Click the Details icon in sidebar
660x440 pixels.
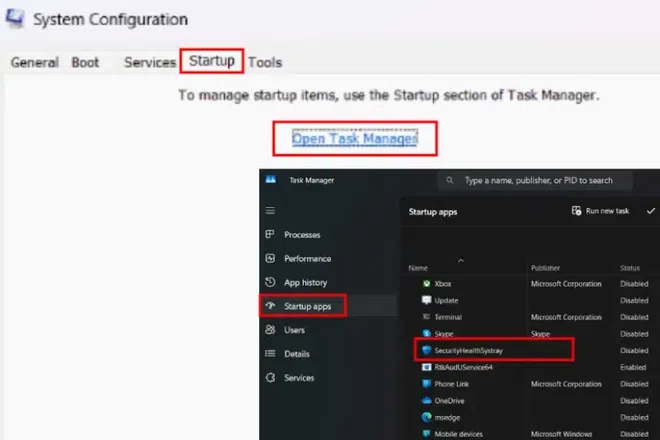pyautogui.click(x=270, y=354)
